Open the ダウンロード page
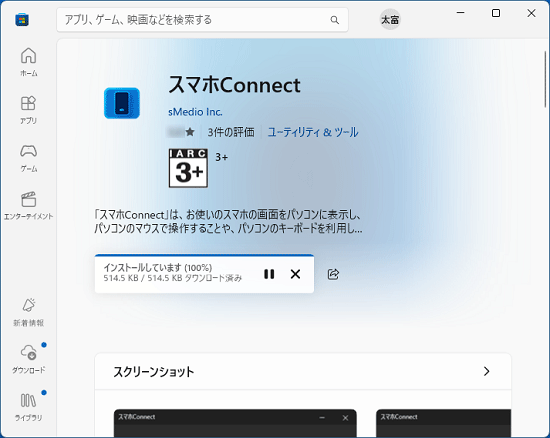 28,359
